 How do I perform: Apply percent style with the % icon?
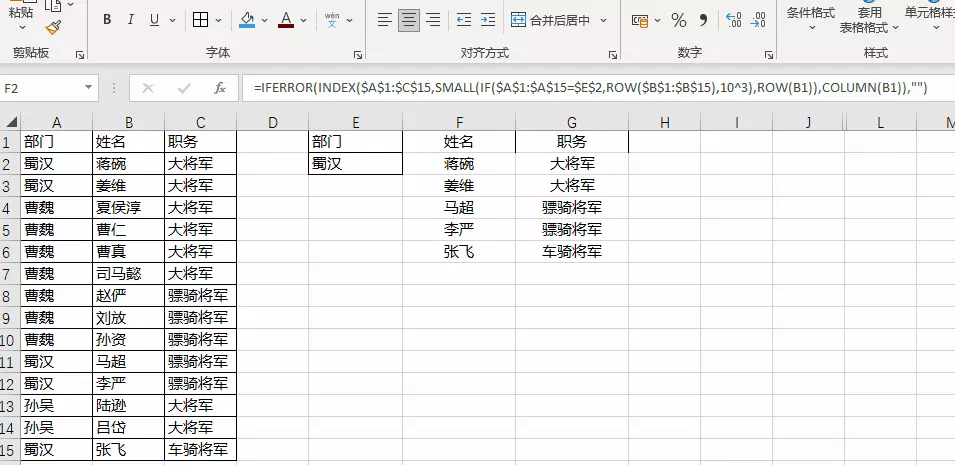(x=679, y=20)
